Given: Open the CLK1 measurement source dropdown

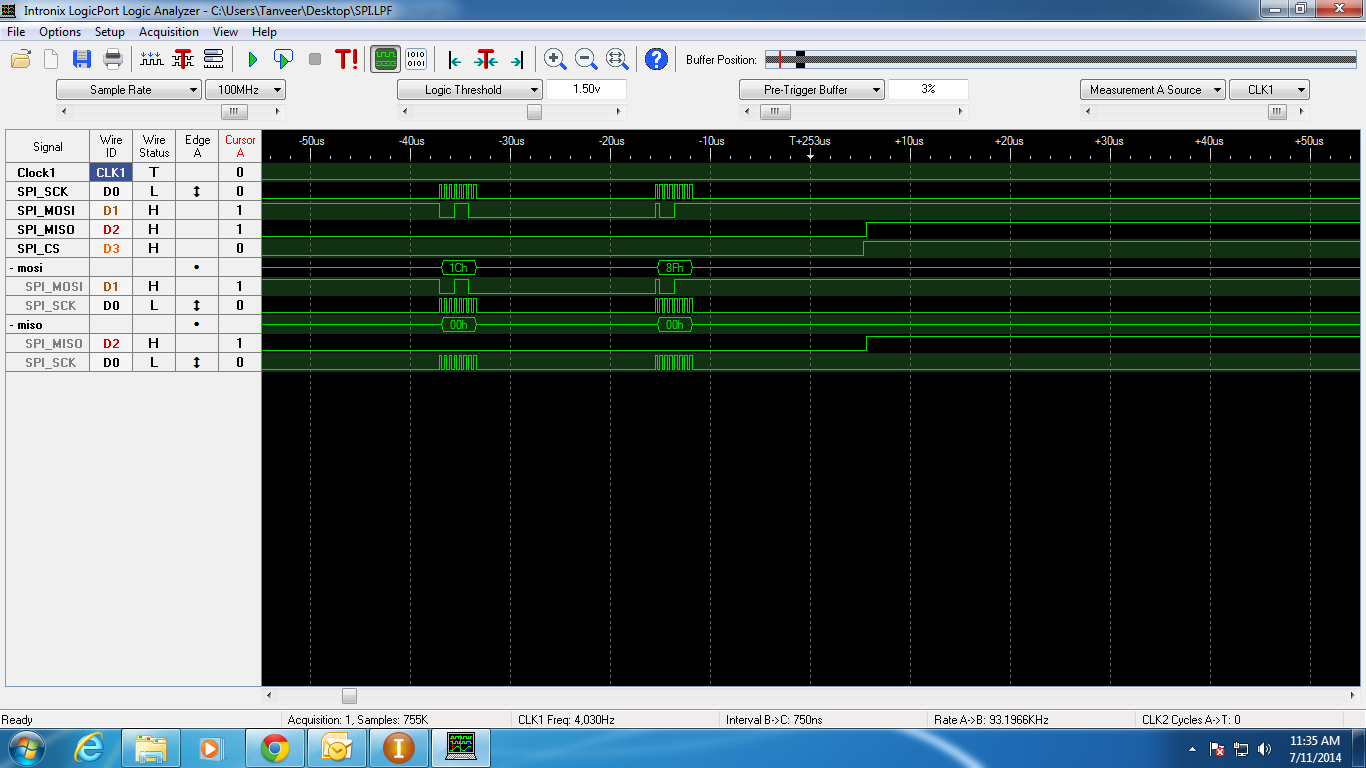Looking at the screenshot, I should click(x=1269, y=90).
